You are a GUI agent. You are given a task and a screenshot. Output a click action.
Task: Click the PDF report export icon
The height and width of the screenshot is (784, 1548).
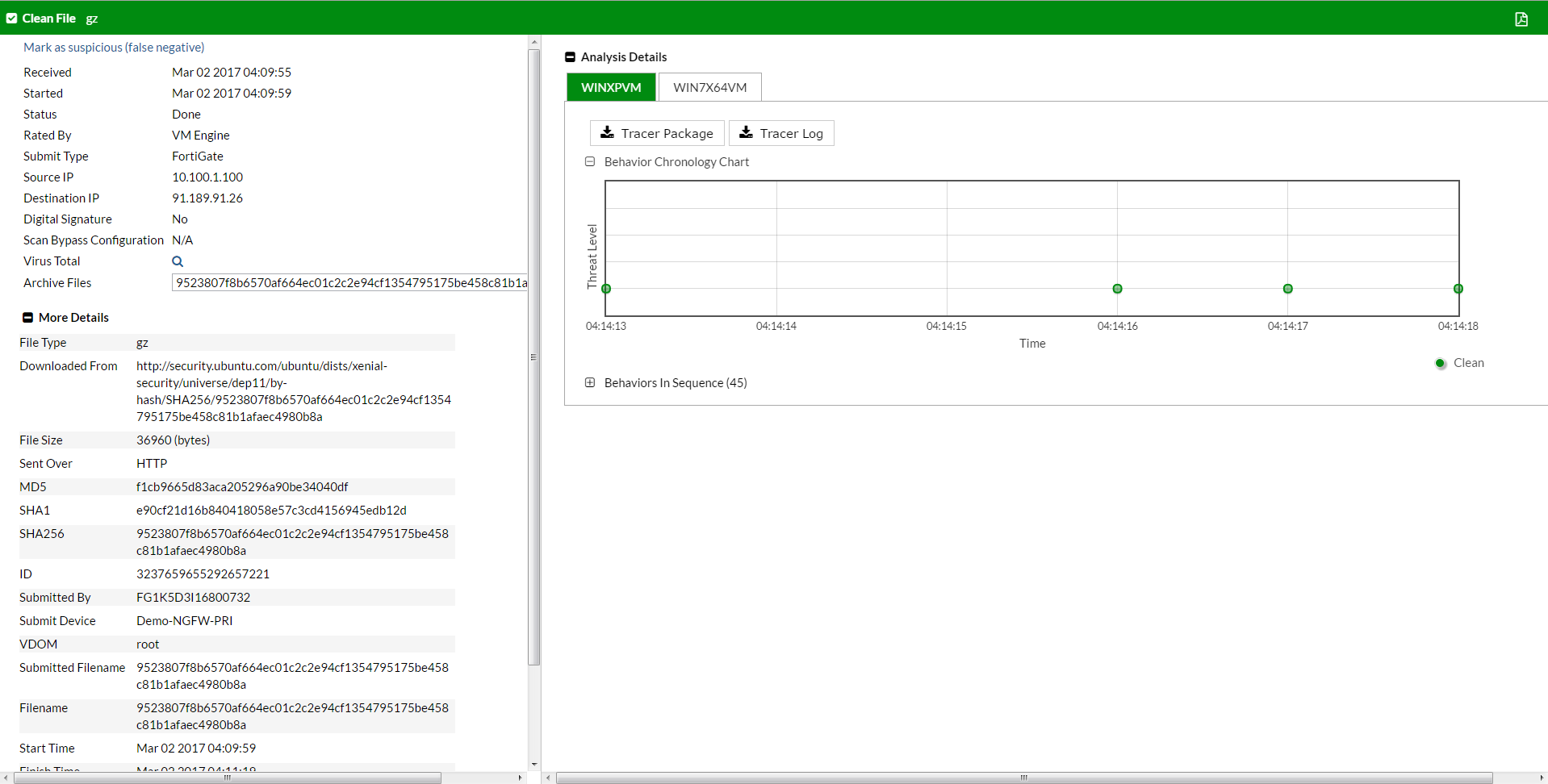[x=1521, y=19]
